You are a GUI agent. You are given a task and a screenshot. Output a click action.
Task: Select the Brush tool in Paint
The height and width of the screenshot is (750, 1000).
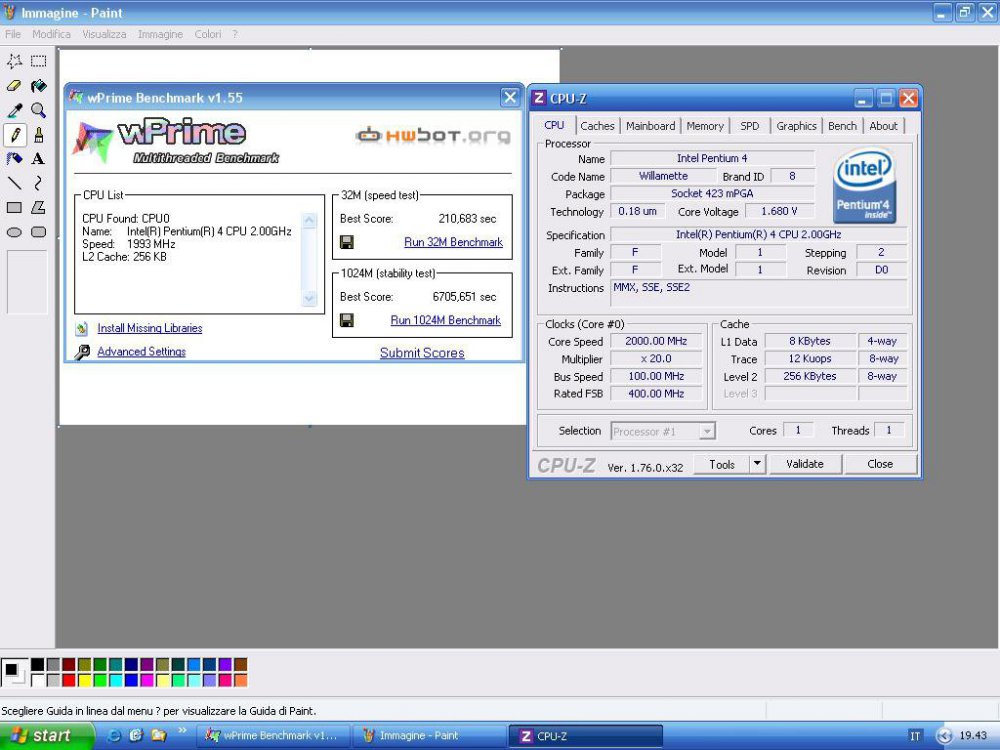point(38,135)
